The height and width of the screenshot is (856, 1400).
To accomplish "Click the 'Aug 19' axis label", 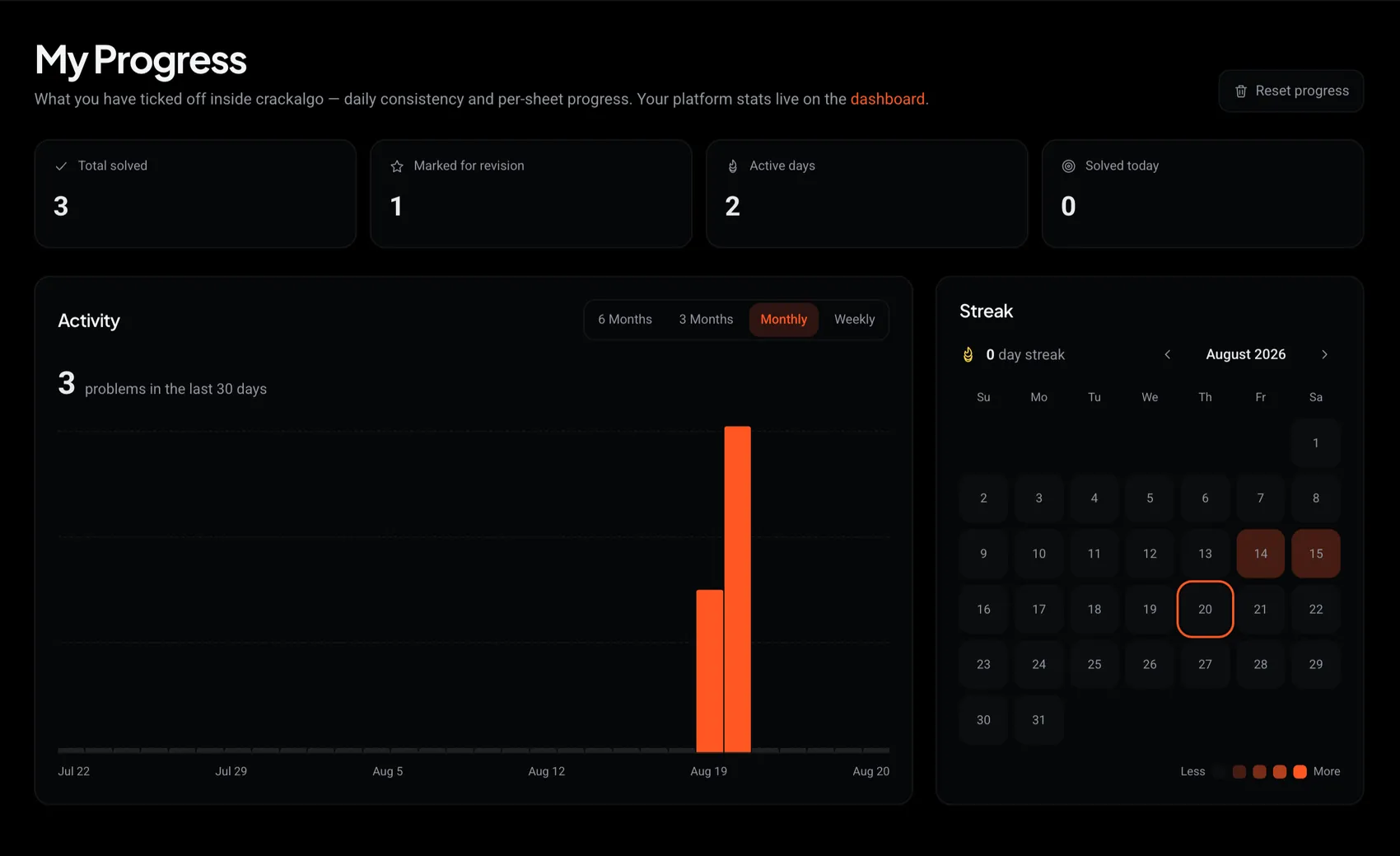I will [x=708, y=772].
